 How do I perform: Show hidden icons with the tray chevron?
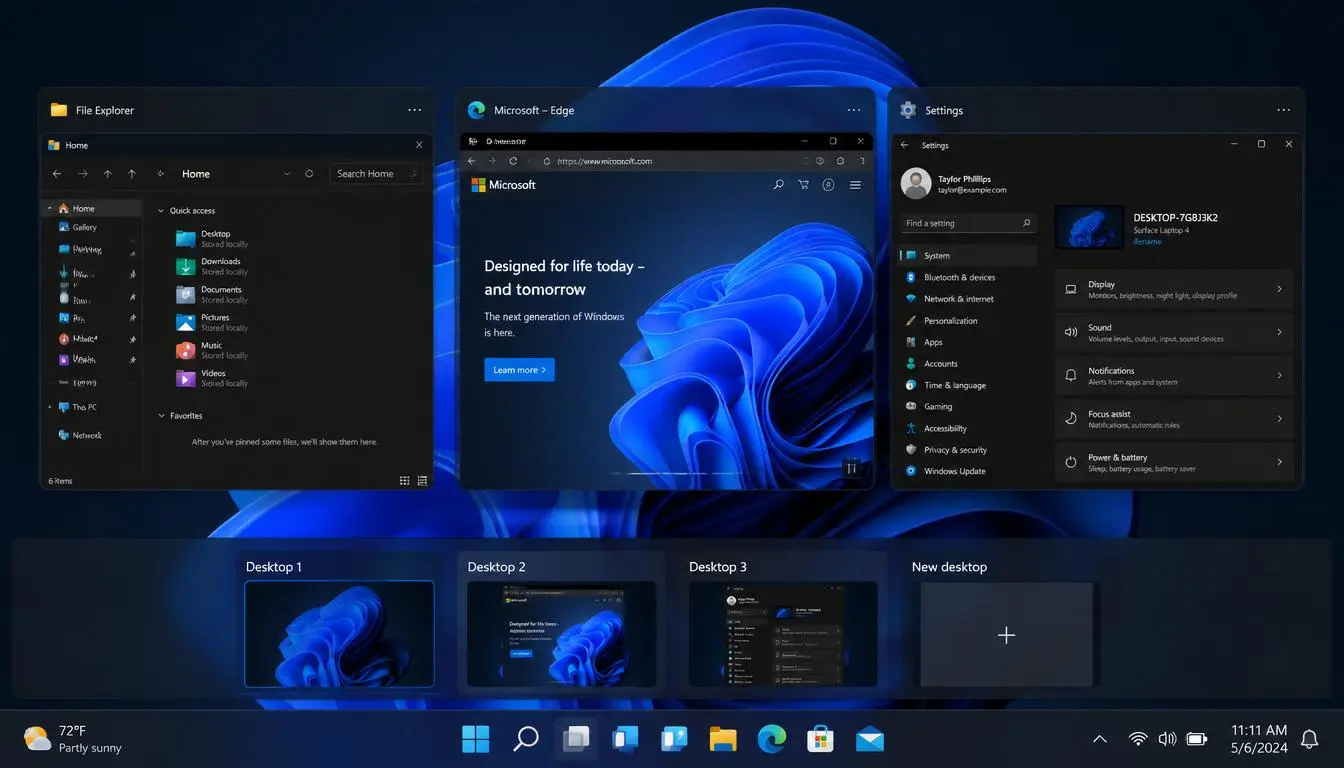(x=1100, y=739)
